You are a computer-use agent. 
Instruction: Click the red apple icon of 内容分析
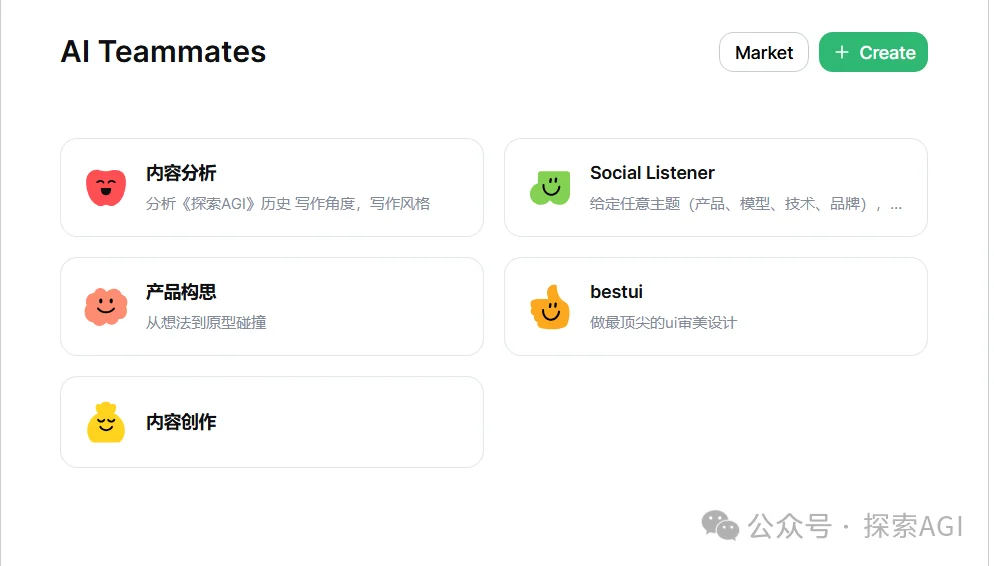[x=105, y=187]
